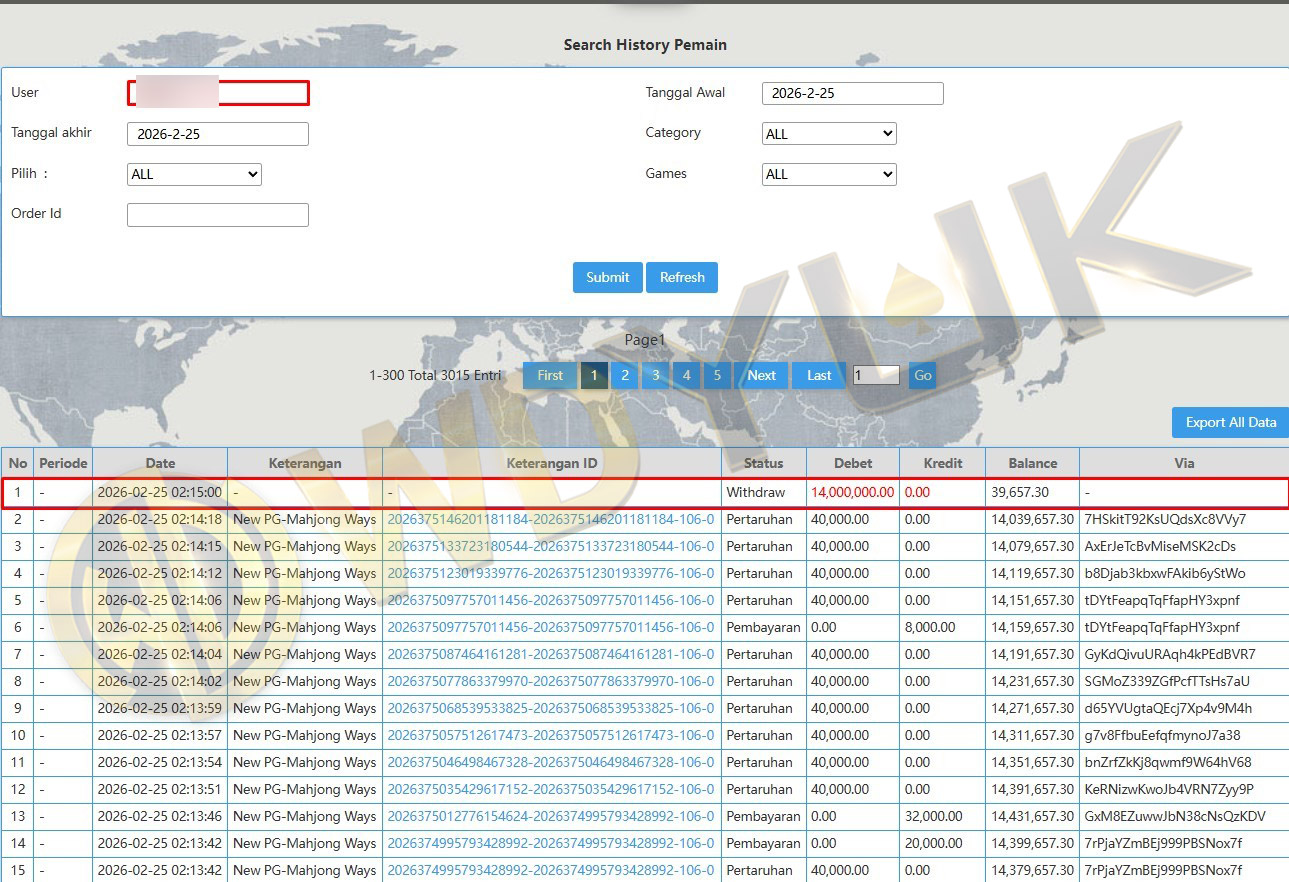Click the Refresh button

click(x=682, y=277)
